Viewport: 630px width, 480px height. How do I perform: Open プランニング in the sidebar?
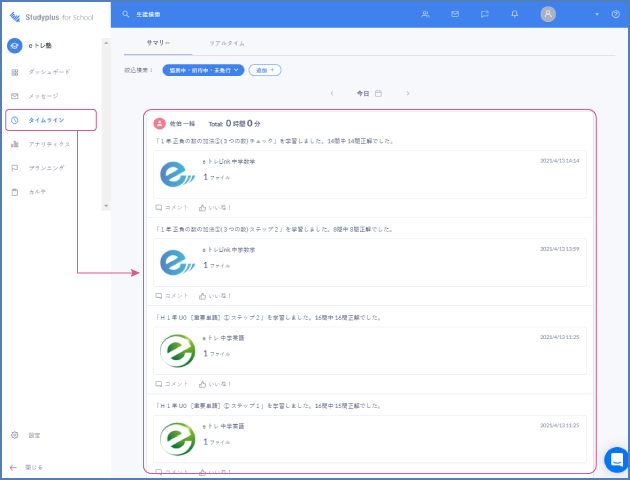tap(46, 168)
